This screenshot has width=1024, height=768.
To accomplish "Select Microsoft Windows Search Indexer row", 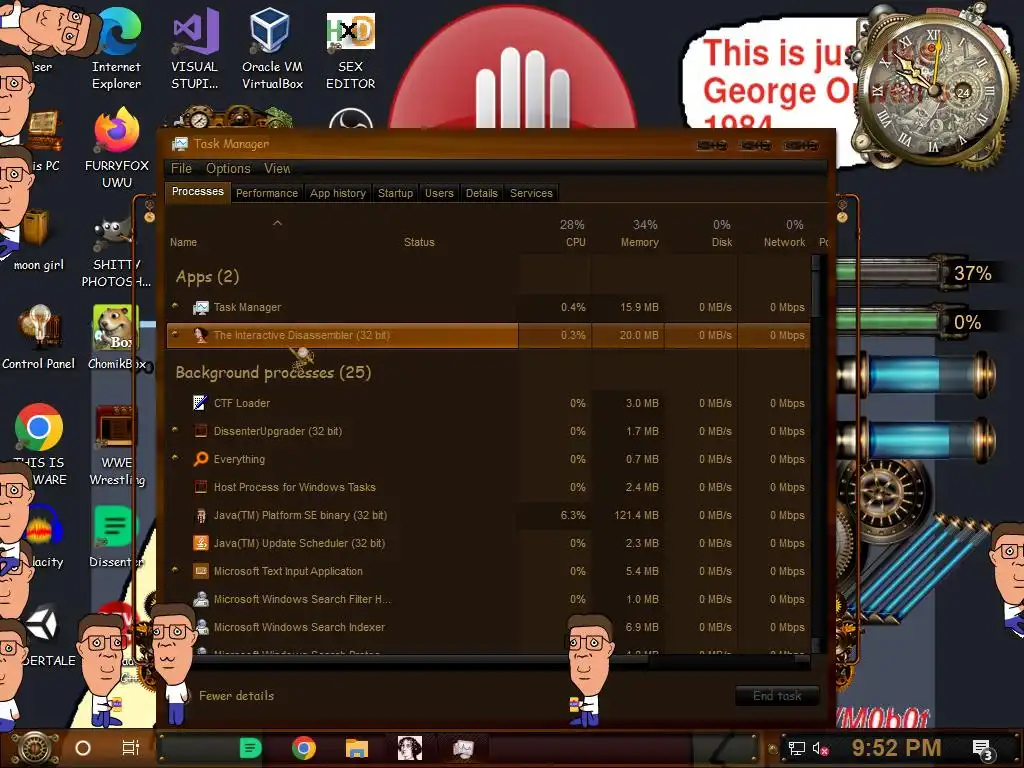I will pos(488,627).
